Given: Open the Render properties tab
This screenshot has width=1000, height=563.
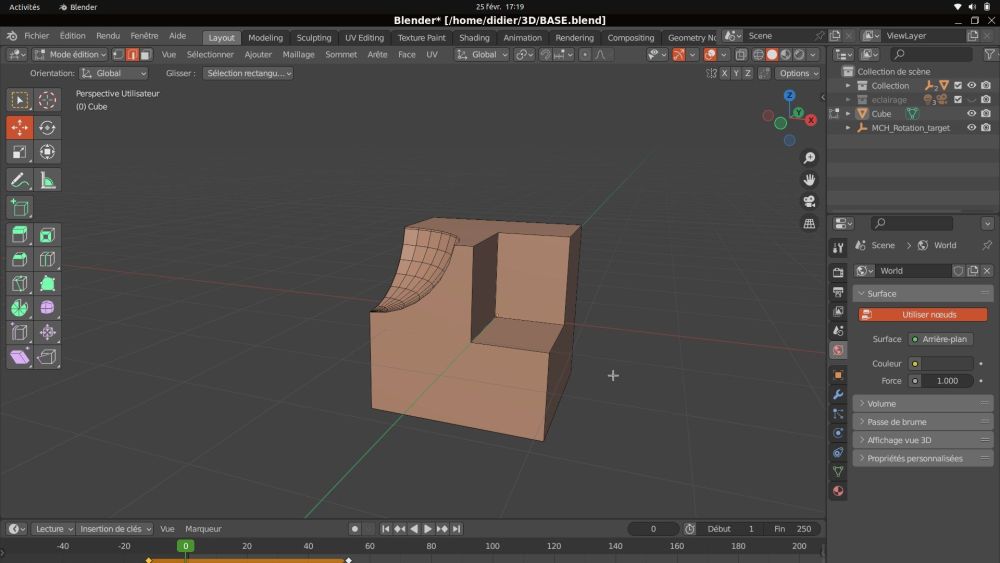Looking at the screenshot, I should (838, 272).
